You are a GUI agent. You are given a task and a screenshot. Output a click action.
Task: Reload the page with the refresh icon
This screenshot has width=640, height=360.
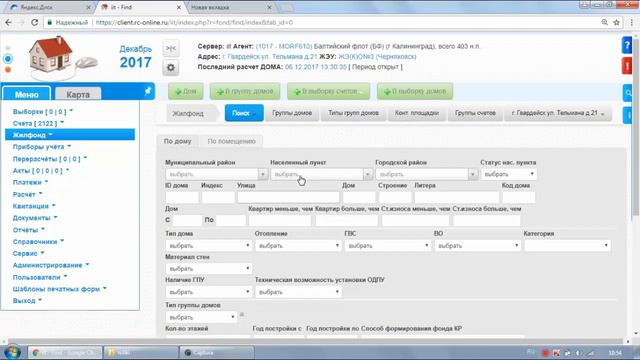pyautogui.click(x=35, y=22)
